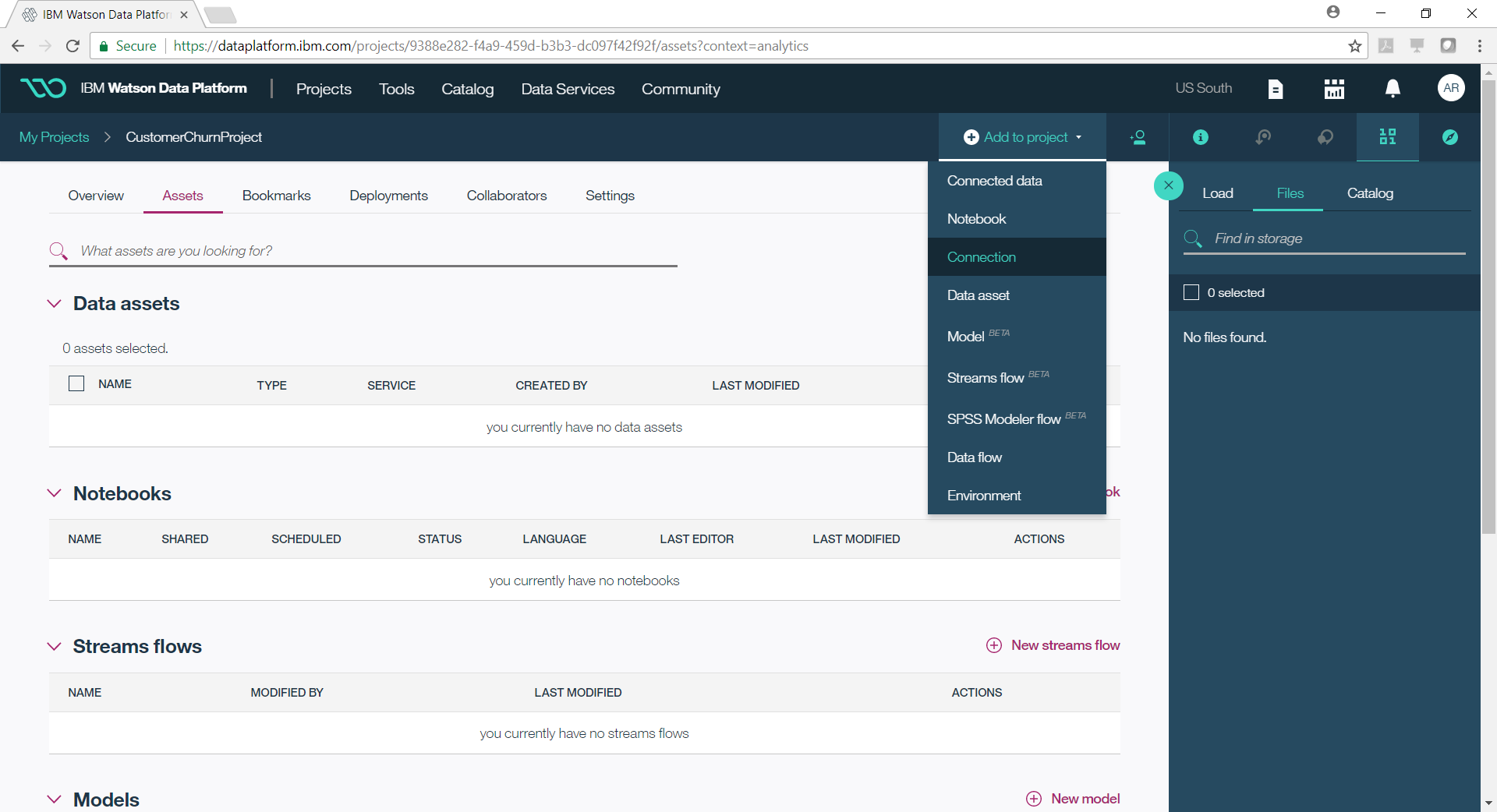Choose Streams flow from dropdown menu

click(1017, 377)
